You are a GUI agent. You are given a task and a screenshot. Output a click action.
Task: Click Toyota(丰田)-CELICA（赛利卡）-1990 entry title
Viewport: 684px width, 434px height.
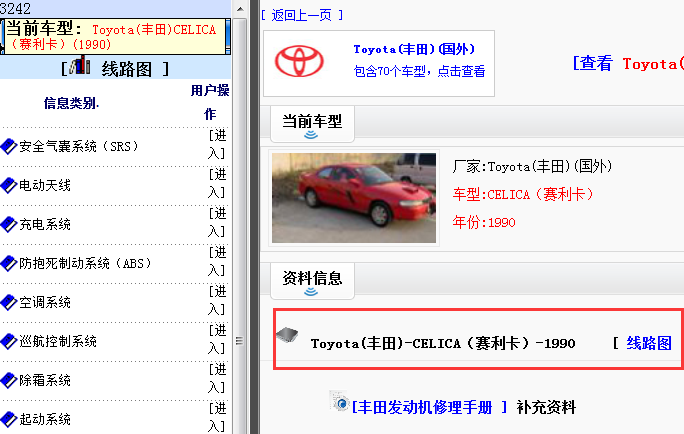point(443,343)
